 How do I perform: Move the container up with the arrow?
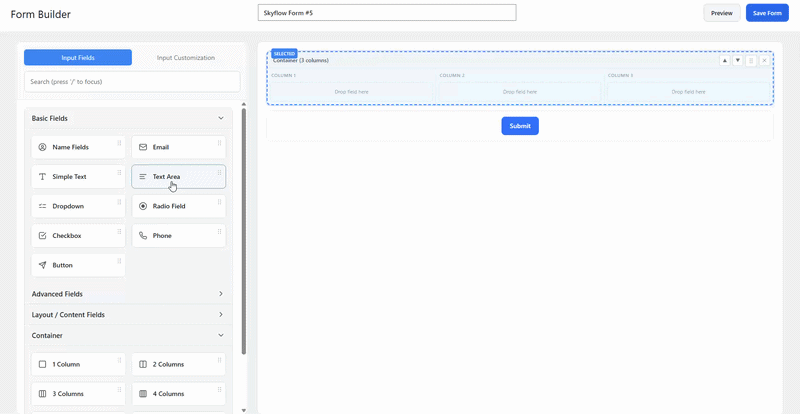click(724, 61)
